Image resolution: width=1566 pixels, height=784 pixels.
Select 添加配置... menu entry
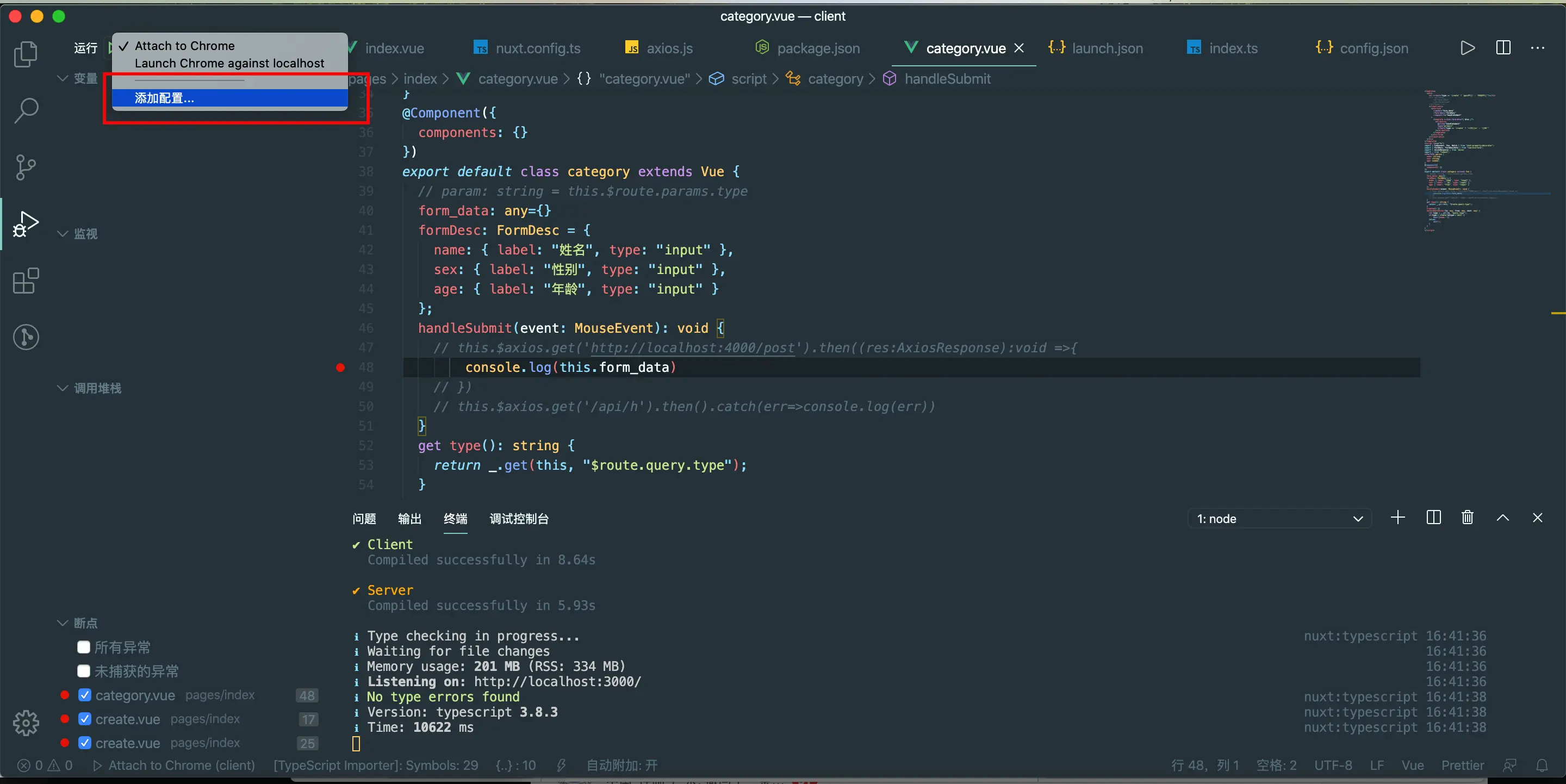coord(164,98)
